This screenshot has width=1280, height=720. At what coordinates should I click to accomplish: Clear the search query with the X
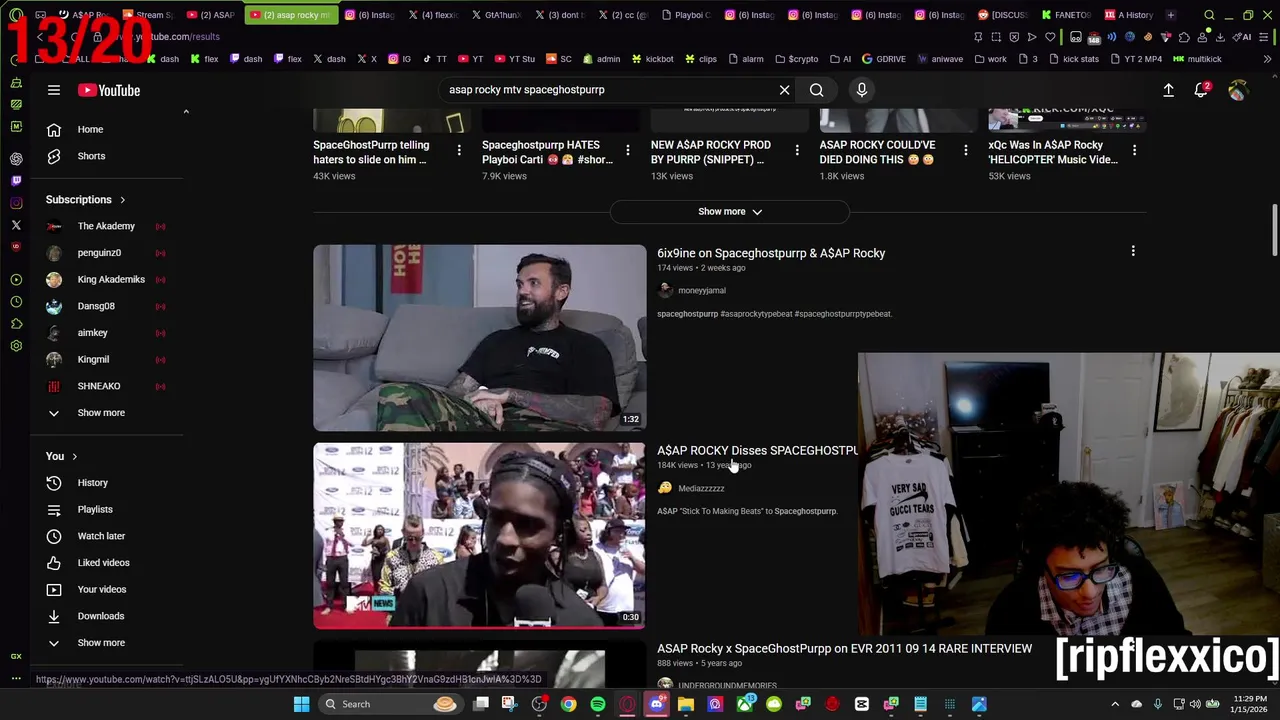tap(784, 90)
